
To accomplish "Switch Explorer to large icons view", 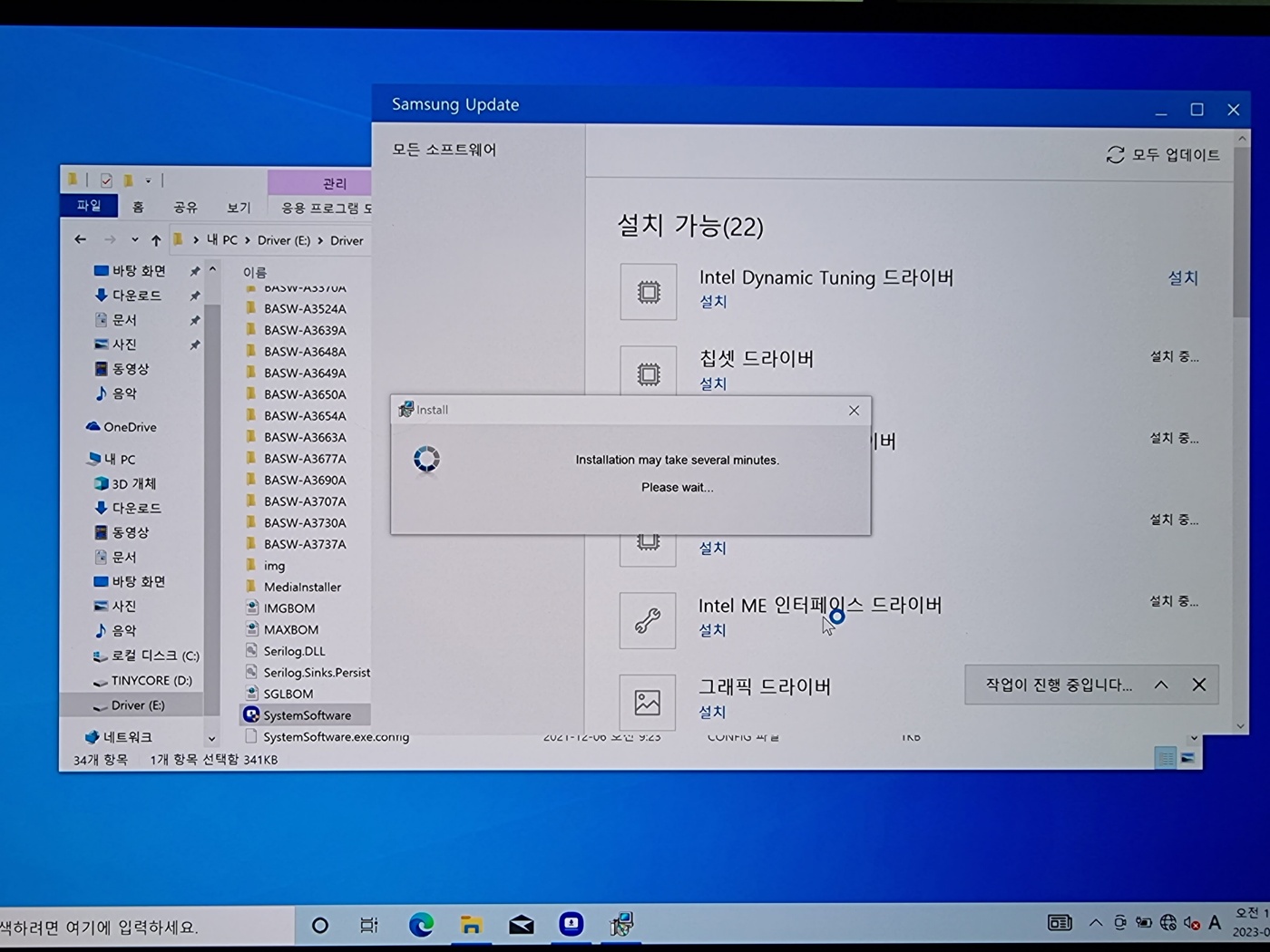I will [x=1187, y=758].
